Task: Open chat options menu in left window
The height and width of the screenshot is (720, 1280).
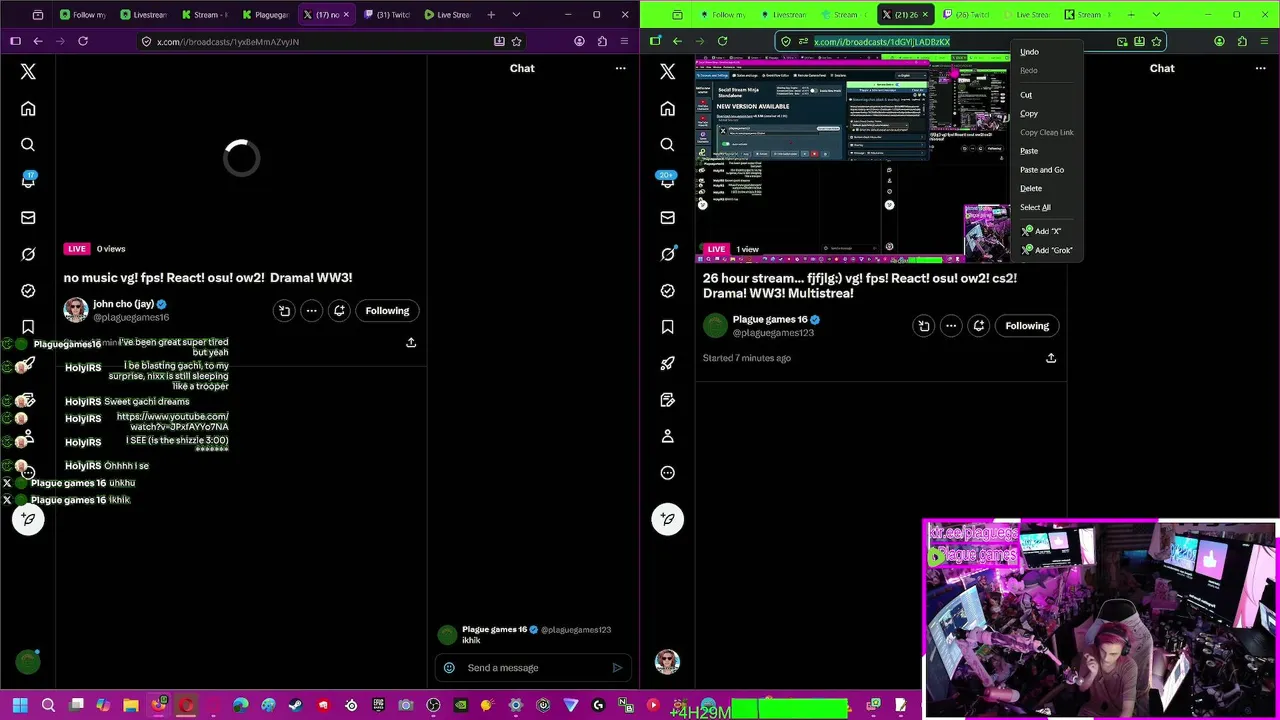Action: pyautogui.click(x=620, y=68)
